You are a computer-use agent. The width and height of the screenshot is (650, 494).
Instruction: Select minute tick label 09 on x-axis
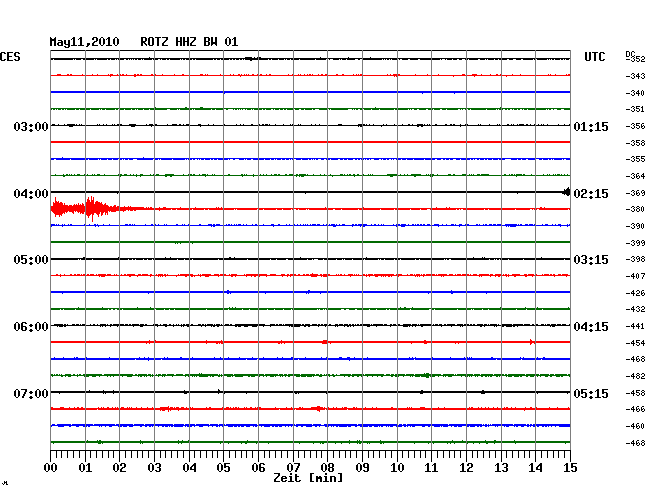pyautogui.click(x=362, y=468)
